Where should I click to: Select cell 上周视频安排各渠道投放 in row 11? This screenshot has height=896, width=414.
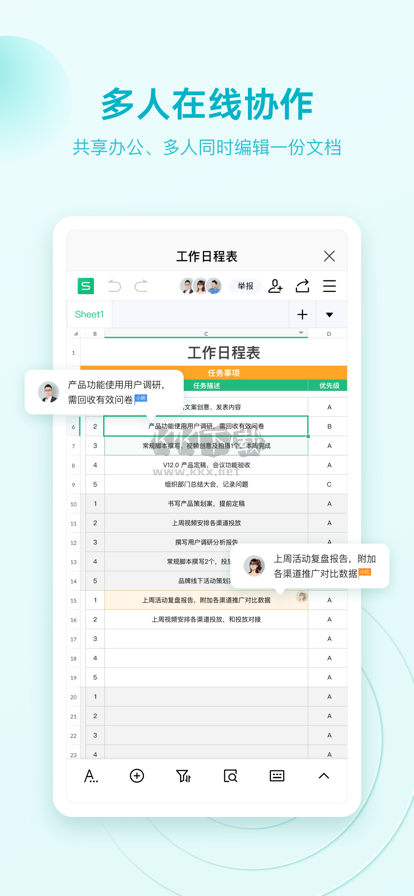(x=206, y=523)
